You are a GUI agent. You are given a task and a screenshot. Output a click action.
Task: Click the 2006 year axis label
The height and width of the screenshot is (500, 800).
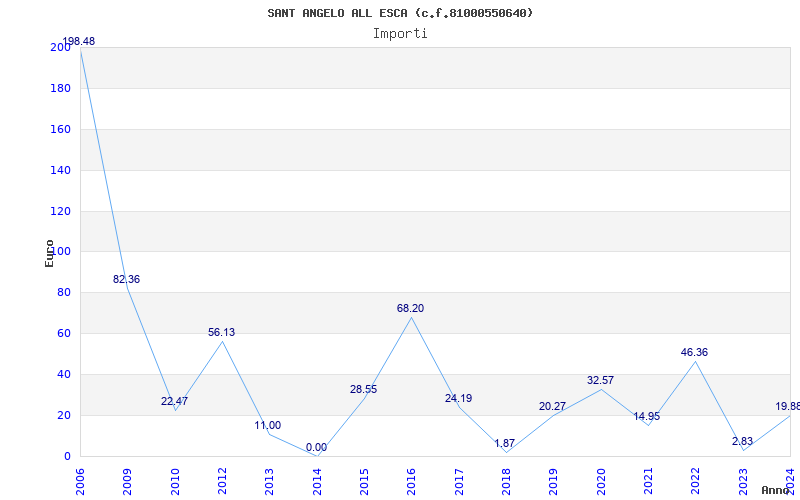(80, 482)
